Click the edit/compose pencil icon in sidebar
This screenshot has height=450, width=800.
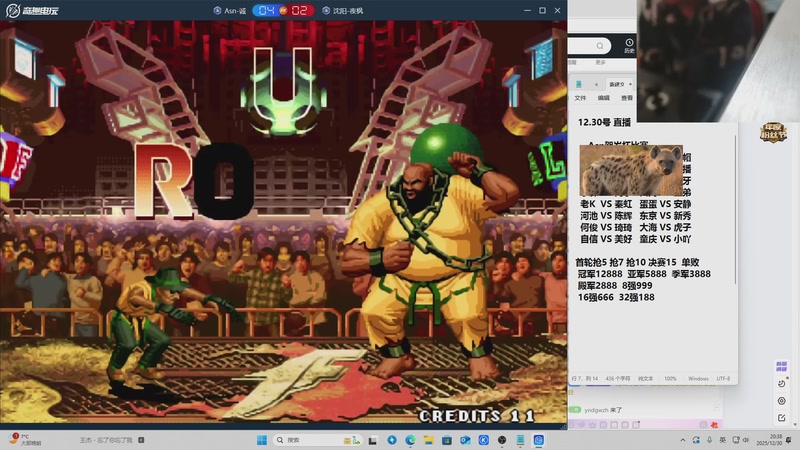pyautogui.click(x=782, y=418)
